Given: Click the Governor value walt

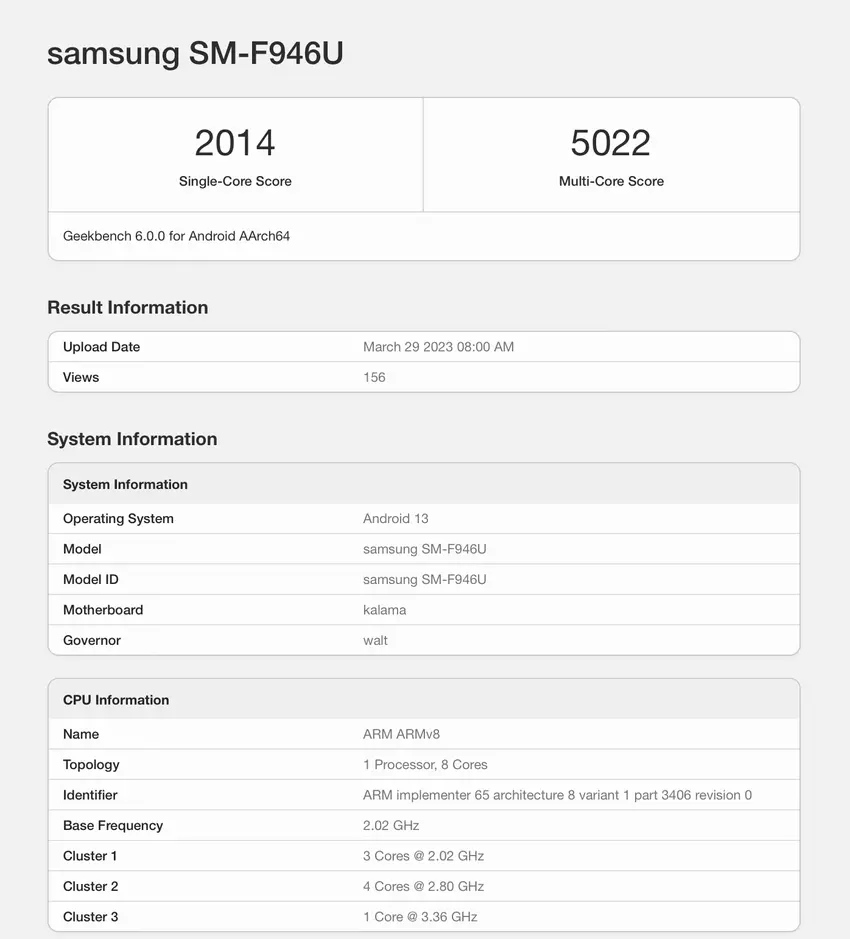Looking at the screenshot, I should 375,640.
